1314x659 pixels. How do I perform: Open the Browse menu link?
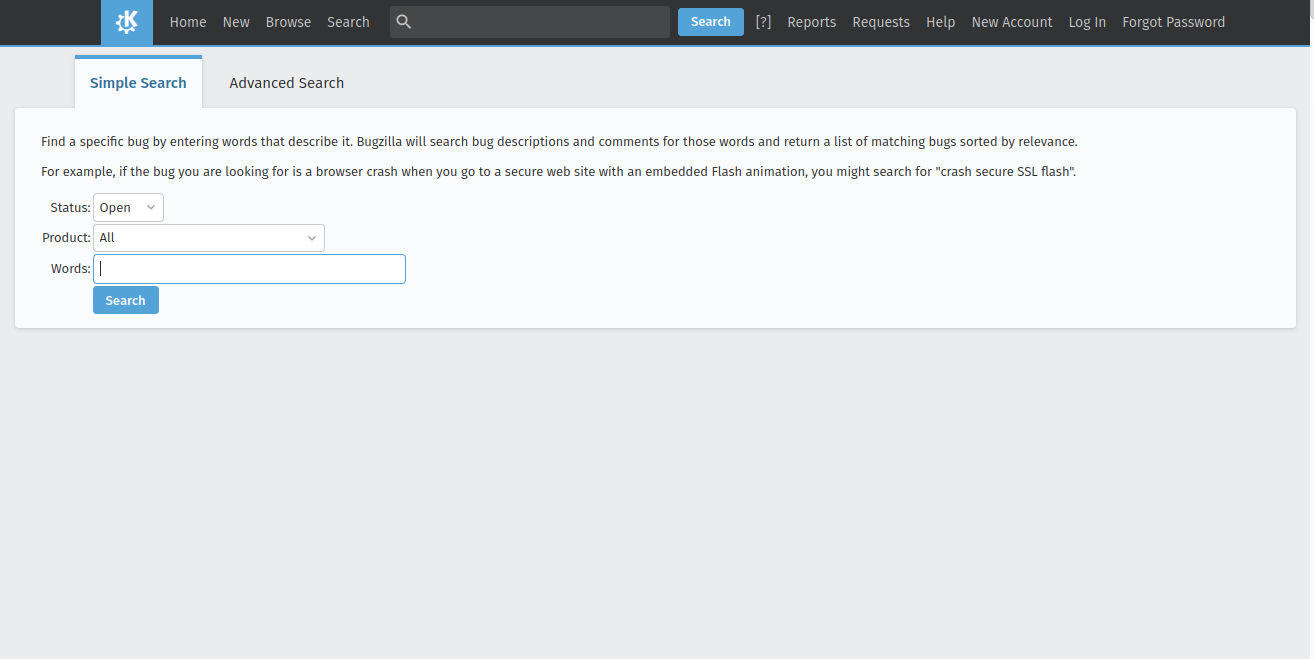point(288,22)
